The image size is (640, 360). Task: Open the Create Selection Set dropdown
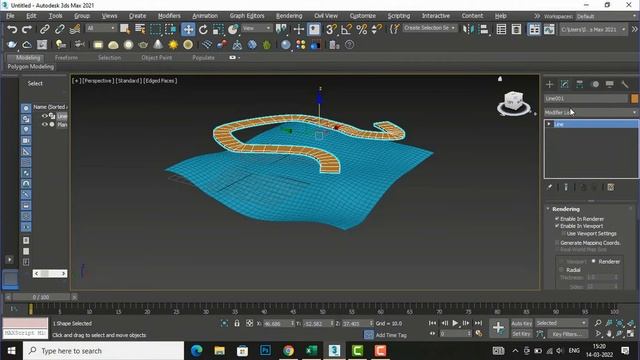coord(430,28)
